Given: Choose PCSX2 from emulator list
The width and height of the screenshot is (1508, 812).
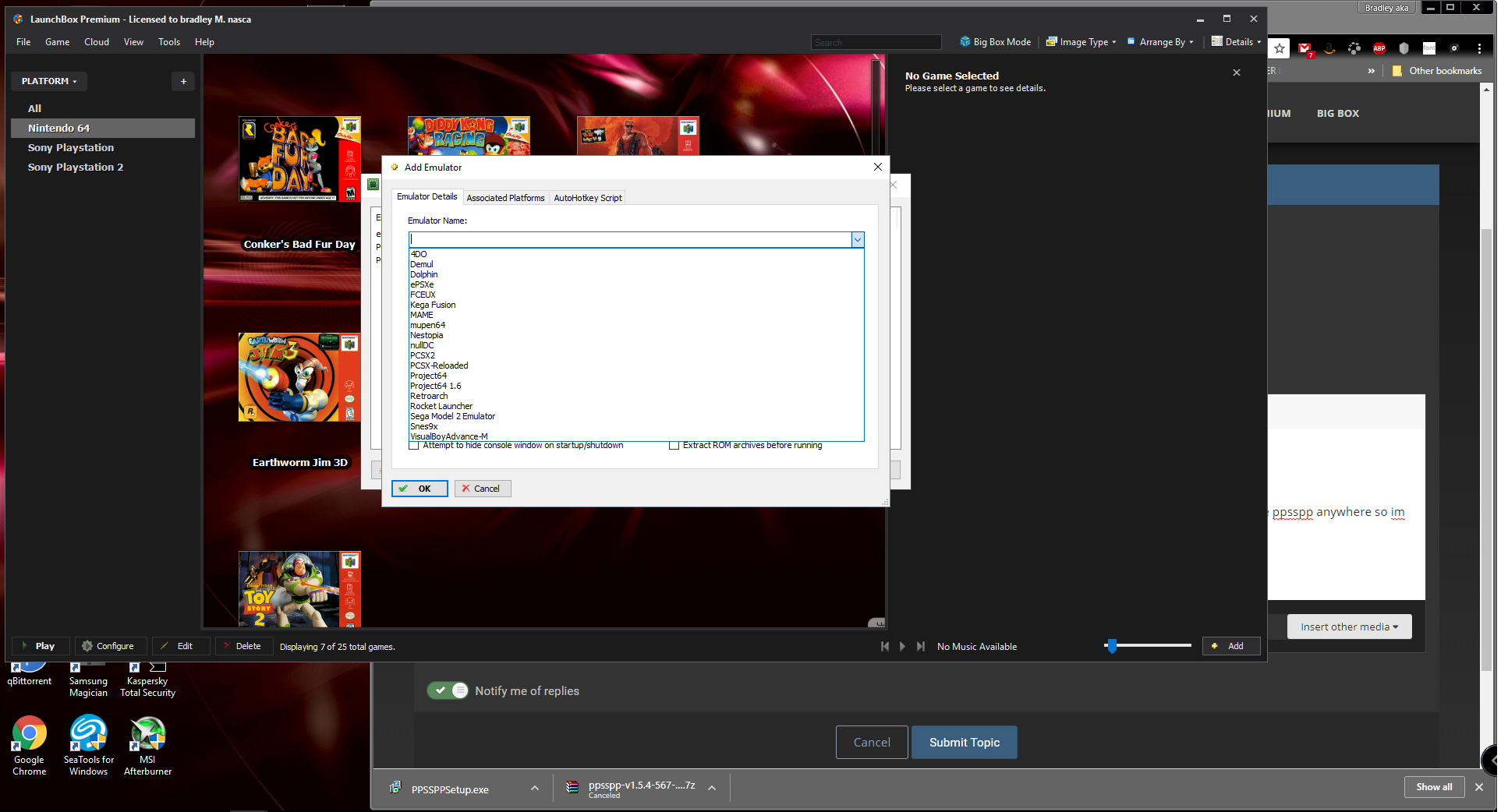Looking at the screenshot, I should tap(636, 355).
